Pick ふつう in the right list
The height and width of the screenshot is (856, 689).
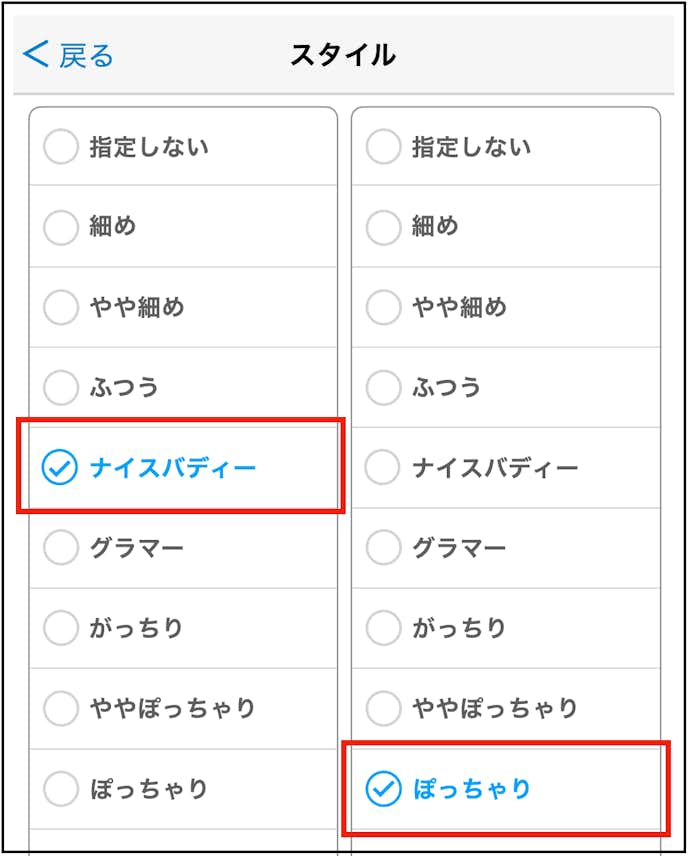383,387
